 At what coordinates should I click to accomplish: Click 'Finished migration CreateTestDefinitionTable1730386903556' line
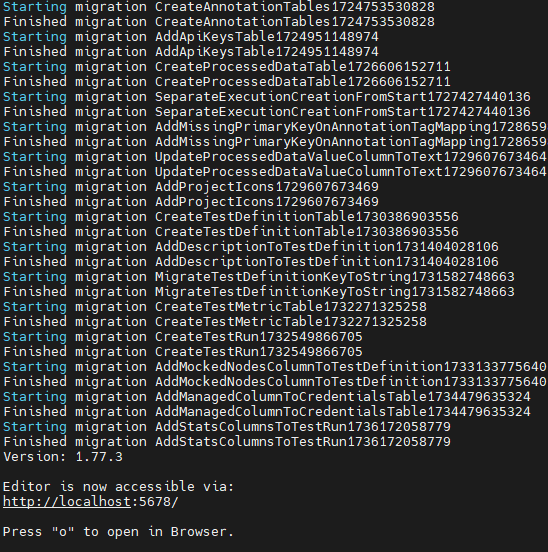tap(231, 232)
